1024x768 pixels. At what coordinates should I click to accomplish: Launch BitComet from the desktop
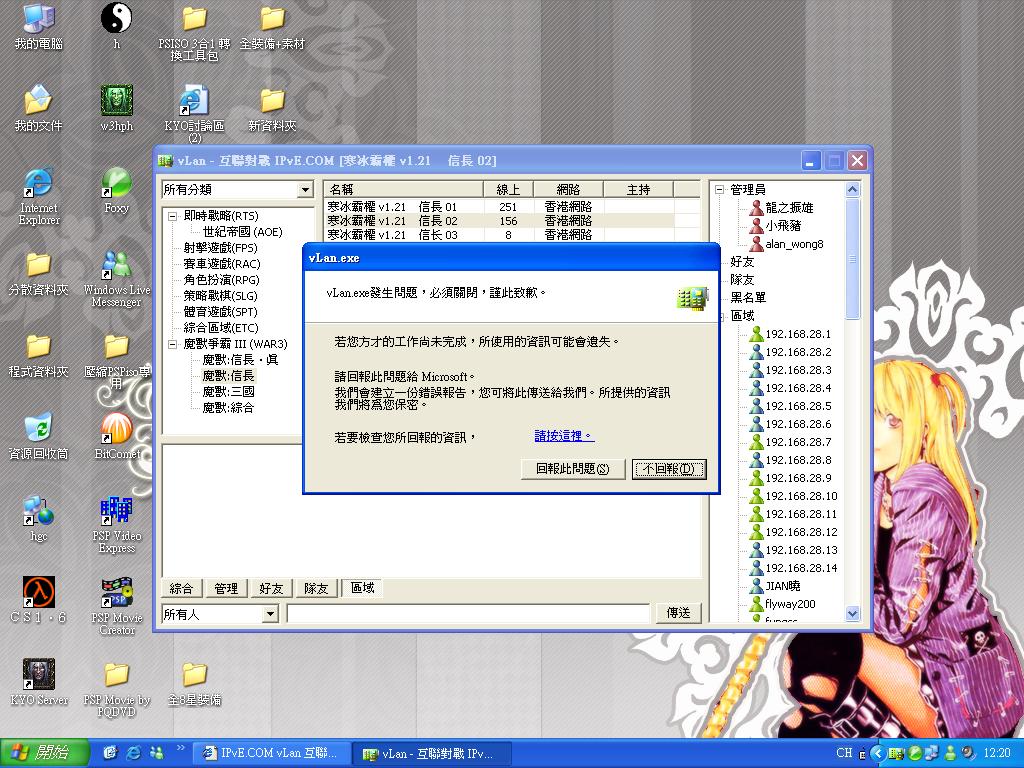click(x=116, y=427)
